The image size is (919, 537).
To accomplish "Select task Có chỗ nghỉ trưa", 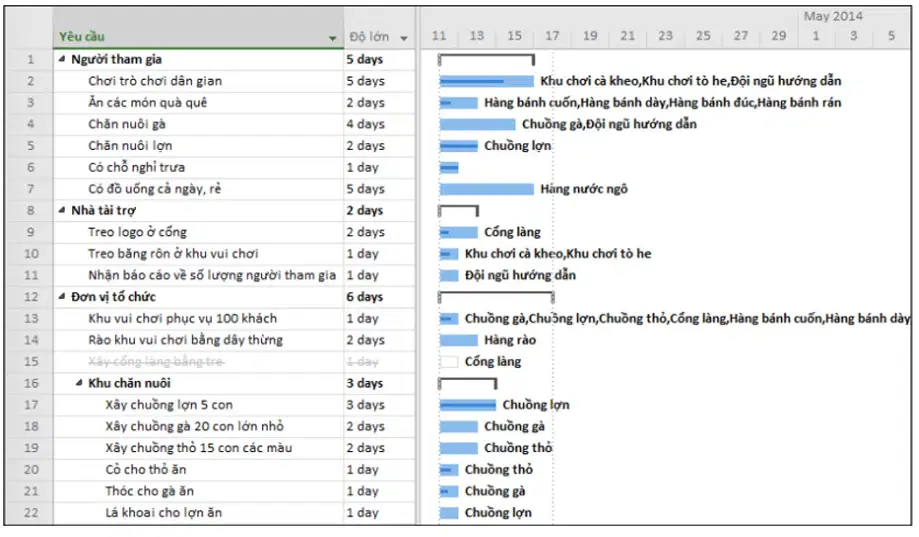I will click(x=137, y=168).
